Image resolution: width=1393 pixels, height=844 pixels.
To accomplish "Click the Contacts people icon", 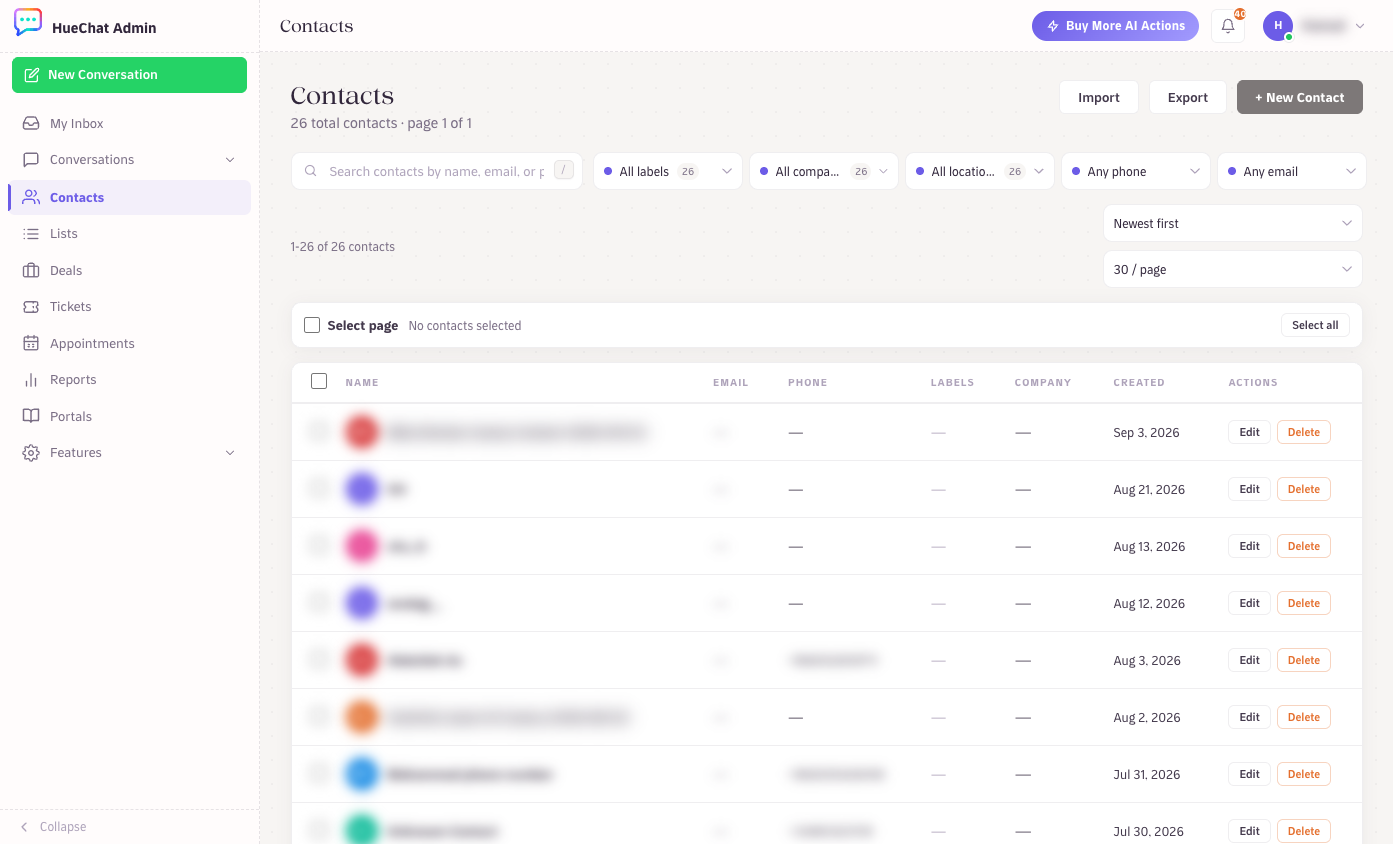I will coord(31,197).
